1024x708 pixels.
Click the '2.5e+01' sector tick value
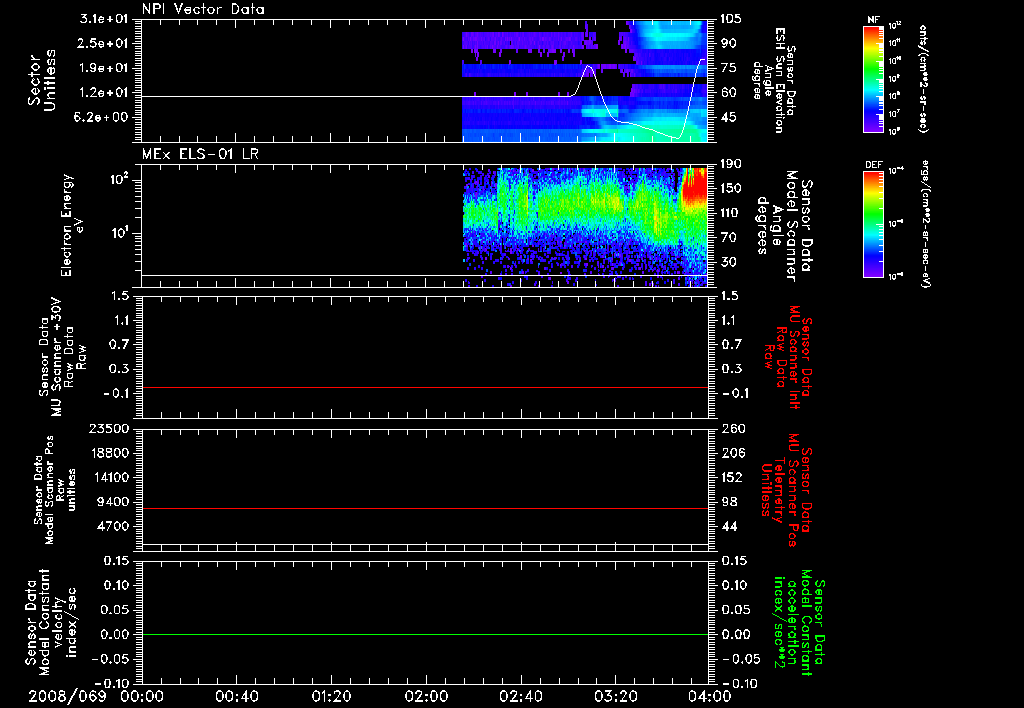(x=104, y=43)
